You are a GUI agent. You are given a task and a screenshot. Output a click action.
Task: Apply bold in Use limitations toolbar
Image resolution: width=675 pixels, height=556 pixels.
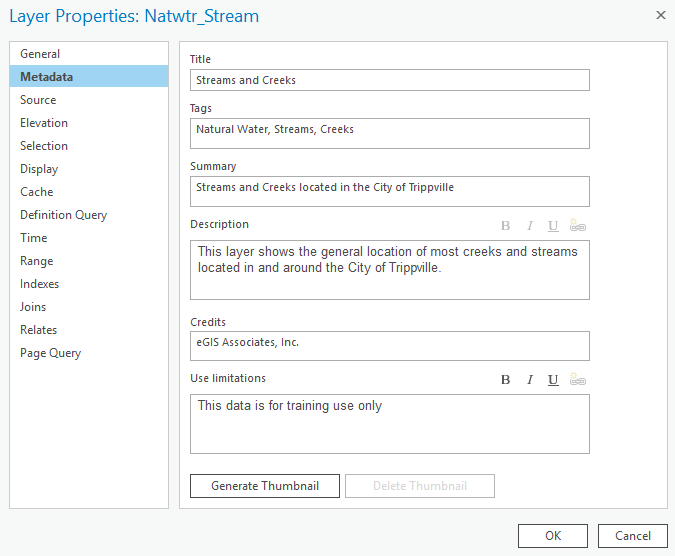(x=505, y=380)
